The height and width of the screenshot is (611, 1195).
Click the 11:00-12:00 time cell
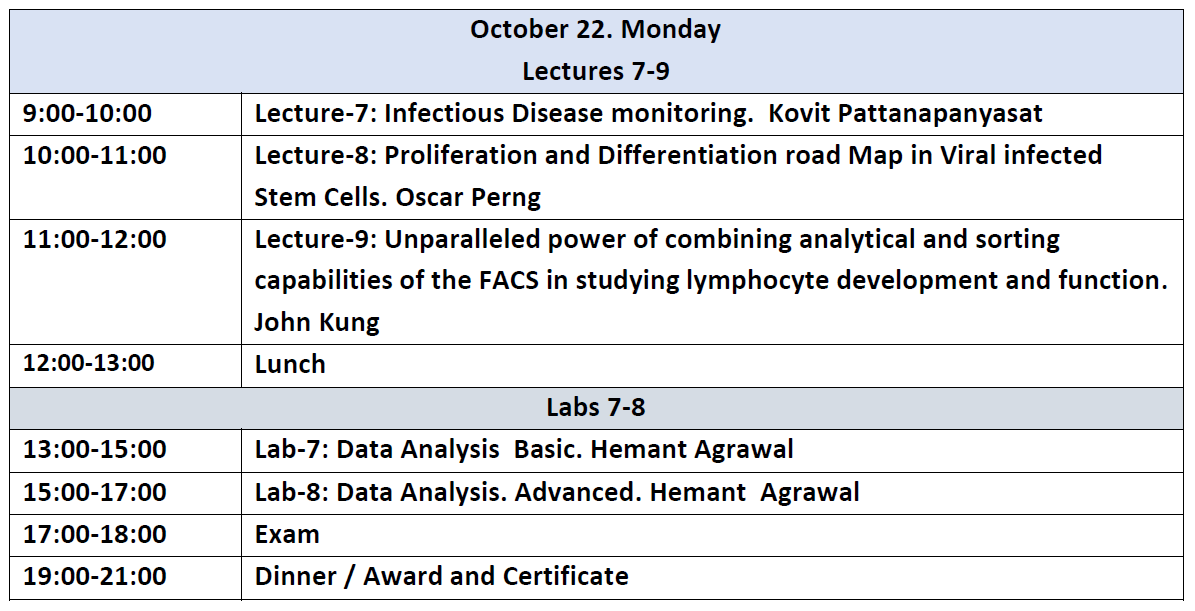[x=95, y=240]
